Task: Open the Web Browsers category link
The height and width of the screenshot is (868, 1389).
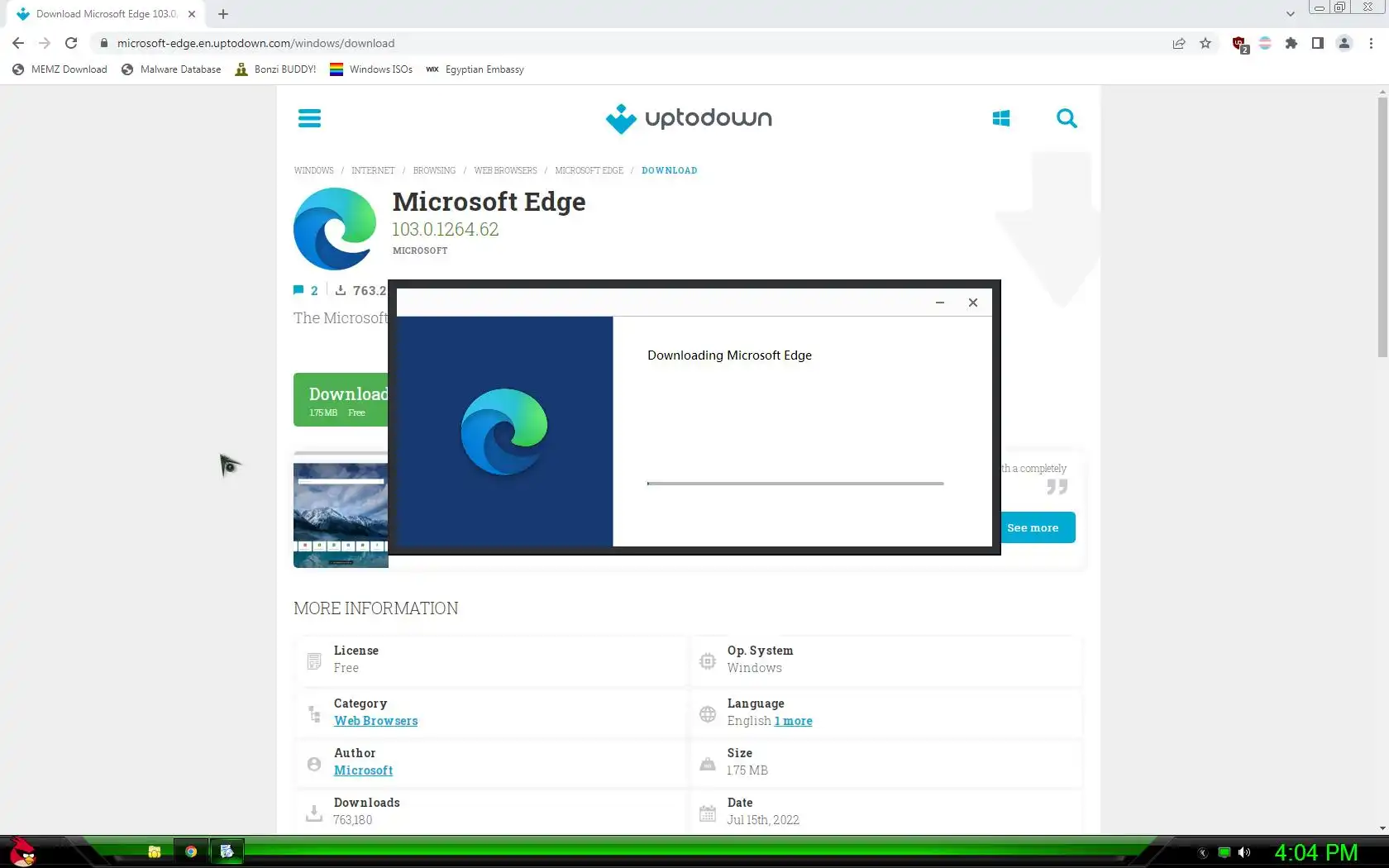Action: [x=376, y=721]
